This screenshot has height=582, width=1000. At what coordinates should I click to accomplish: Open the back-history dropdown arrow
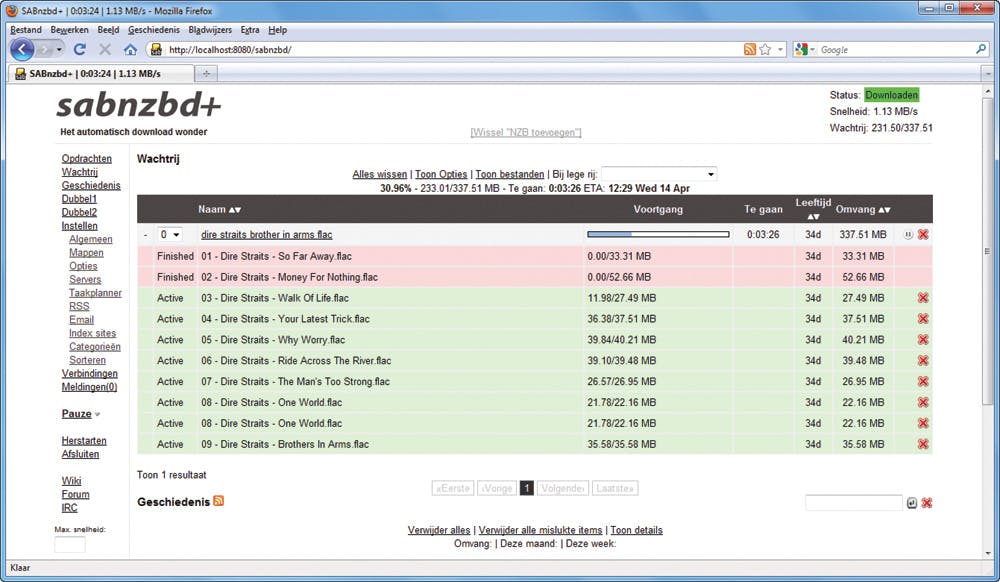[x=59, y=49]
